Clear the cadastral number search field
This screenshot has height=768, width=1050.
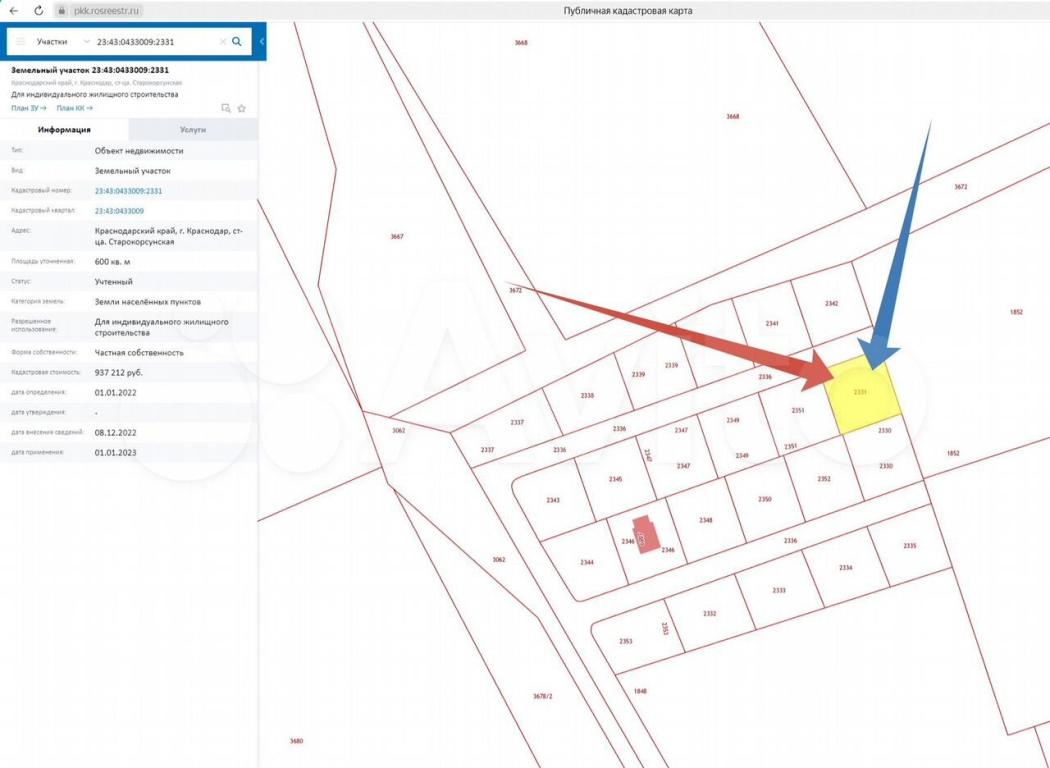click(222, 42)
